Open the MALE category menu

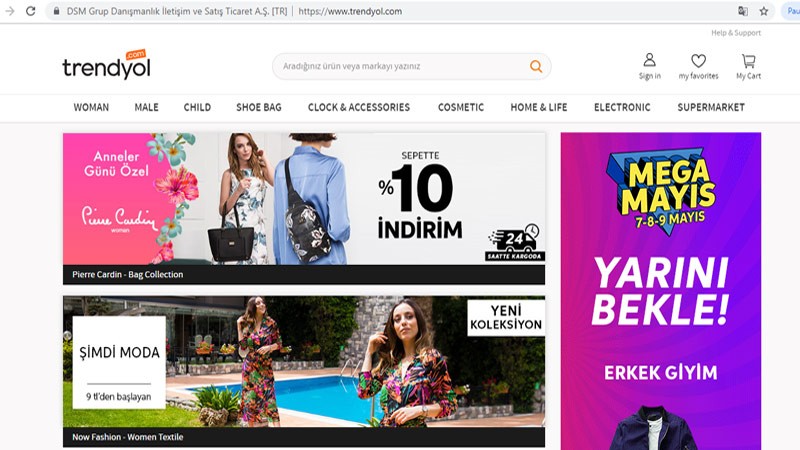[146, 107]
